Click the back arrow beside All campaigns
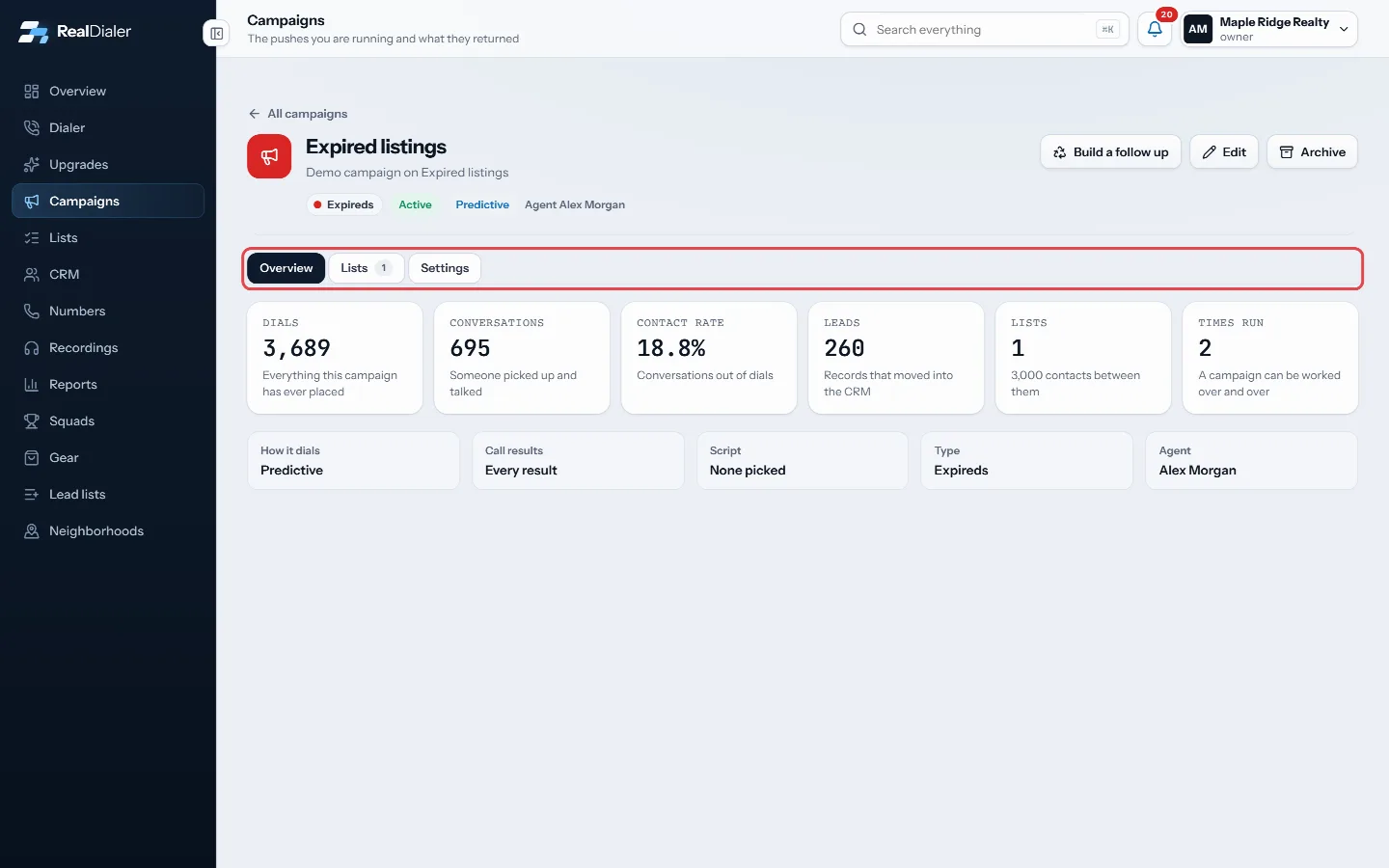1389x868 pixels. [254, 114]
